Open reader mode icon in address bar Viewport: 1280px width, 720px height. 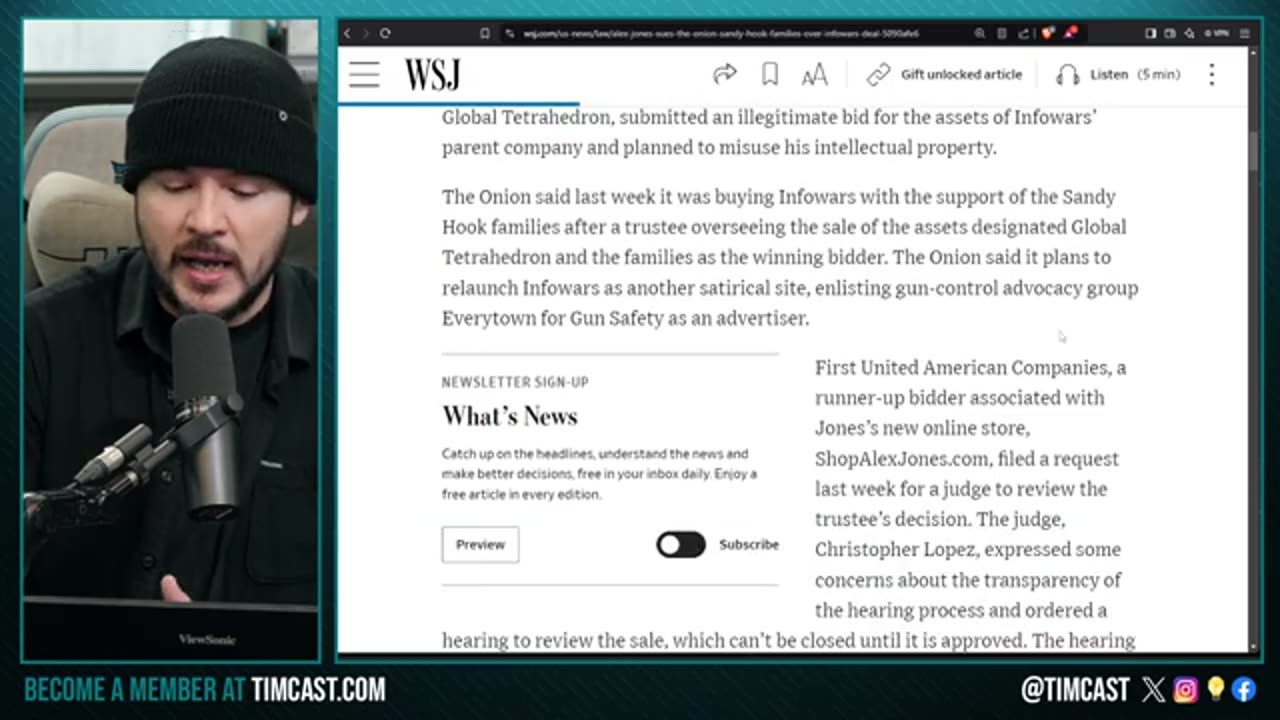1001,33
